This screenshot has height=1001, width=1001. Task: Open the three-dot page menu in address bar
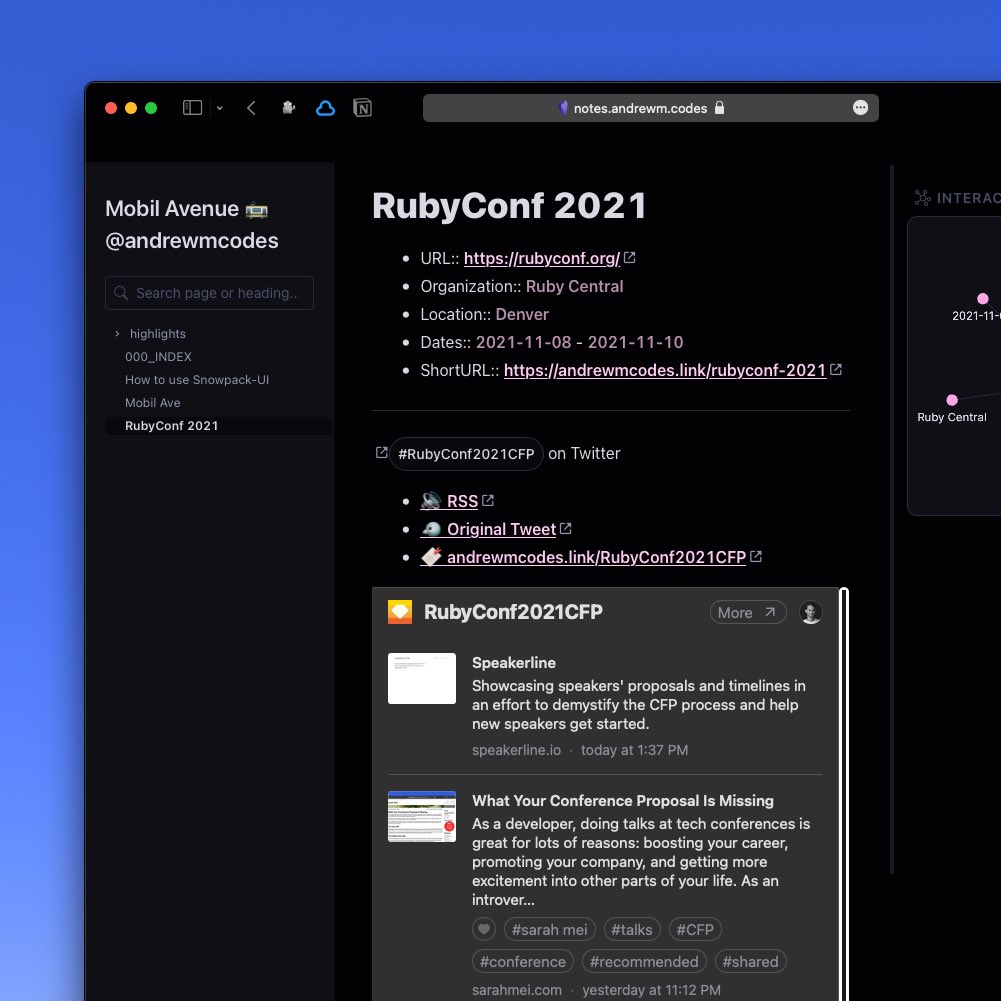click(861, 107)
